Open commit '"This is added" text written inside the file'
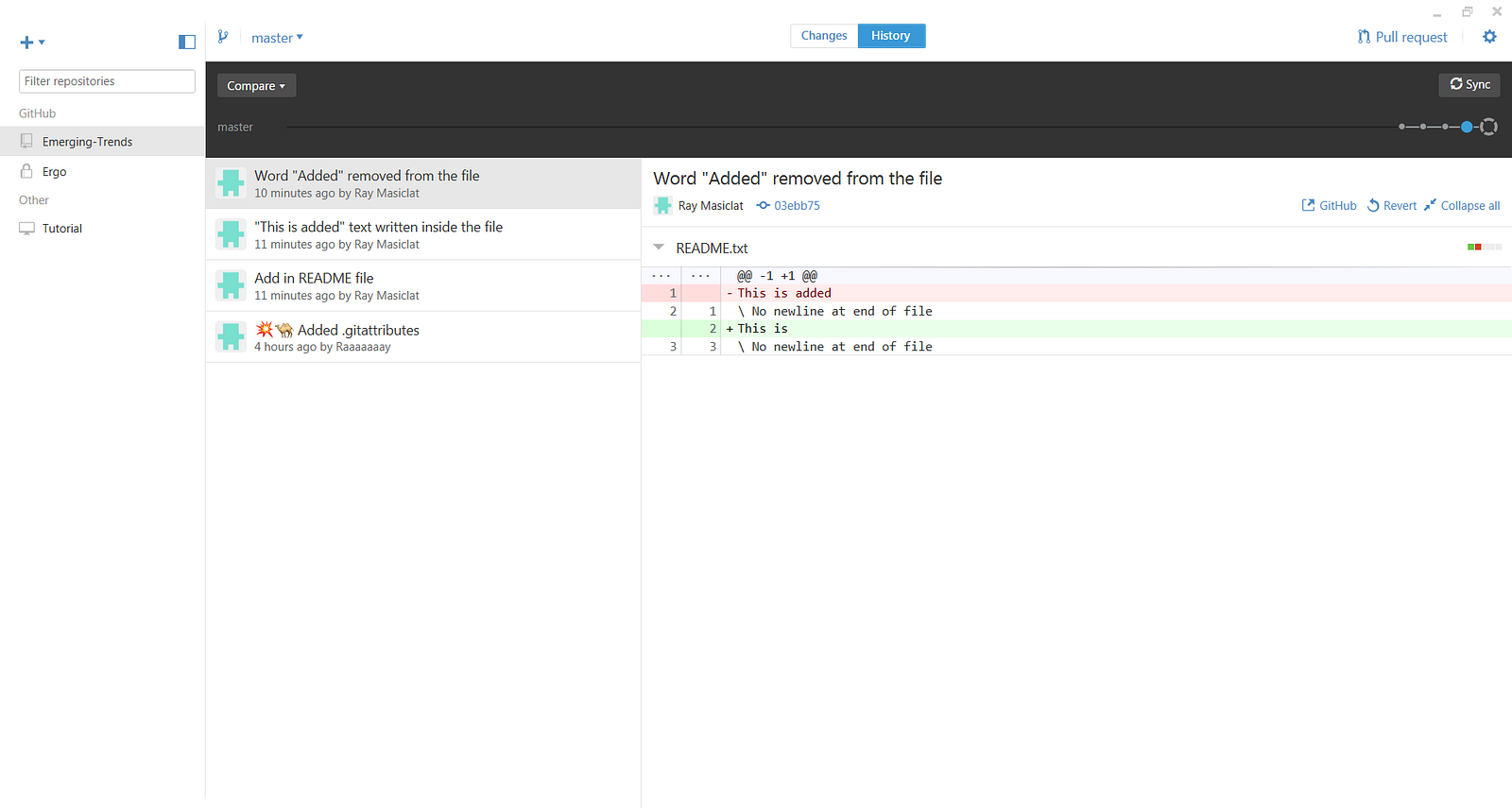 point(423,234)
